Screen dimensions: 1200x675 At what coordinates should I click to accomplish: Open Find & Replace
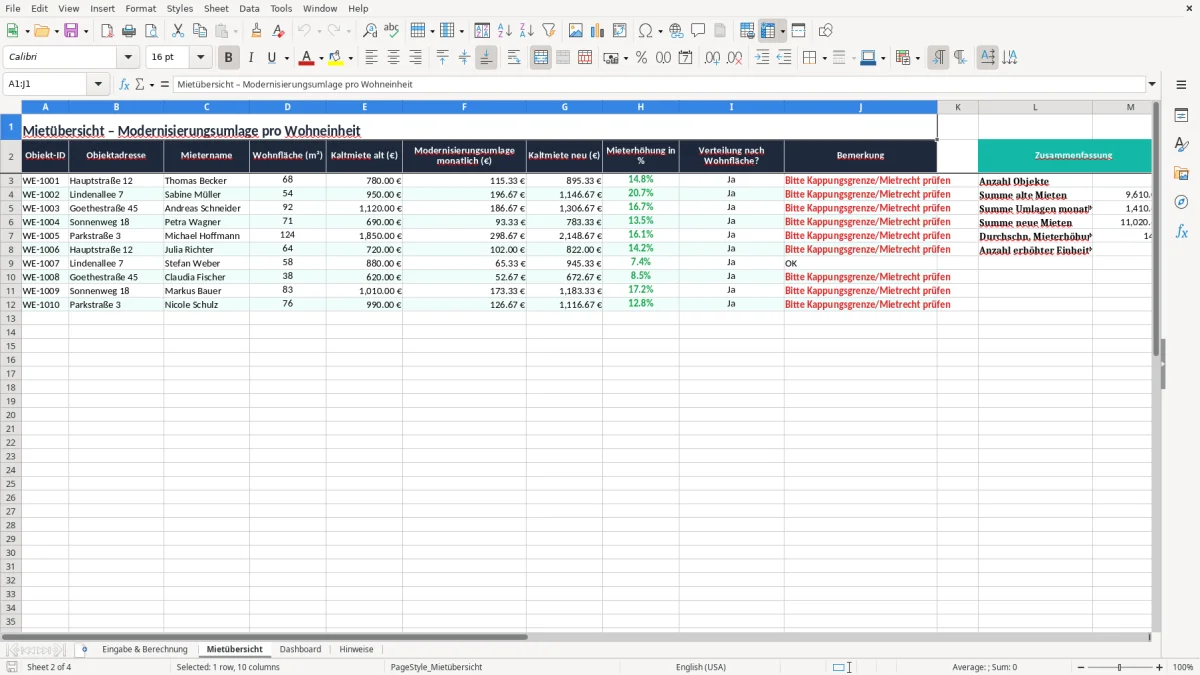(370, 31)
